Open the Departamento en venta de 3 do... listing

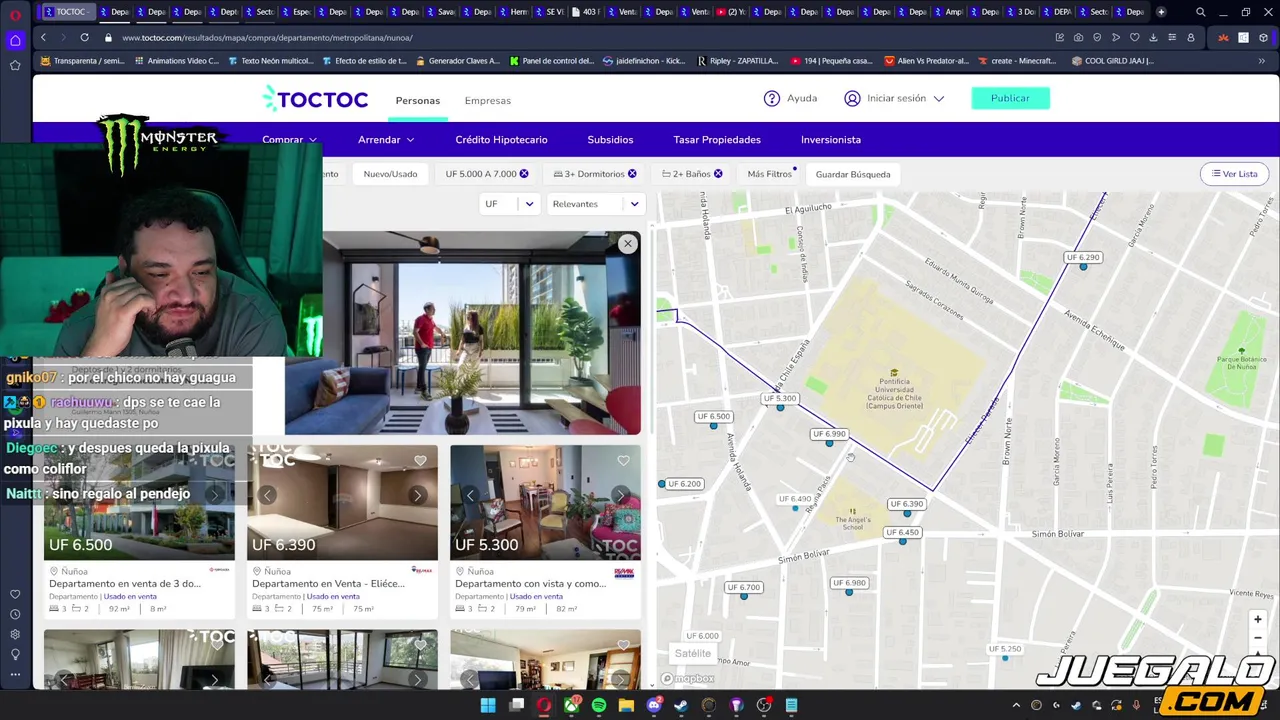tap(125, 583)
